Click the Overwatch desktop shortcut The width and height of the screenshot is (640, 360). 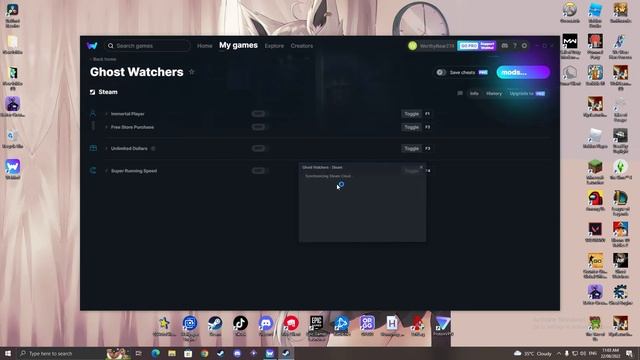click(x=570, y=13)
